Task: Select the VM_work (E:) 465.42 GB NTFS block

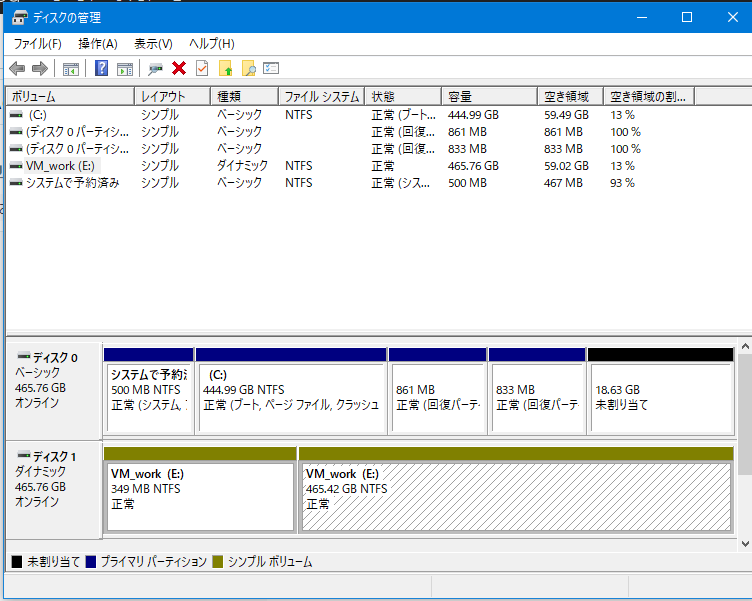Action: click(516, 490)
